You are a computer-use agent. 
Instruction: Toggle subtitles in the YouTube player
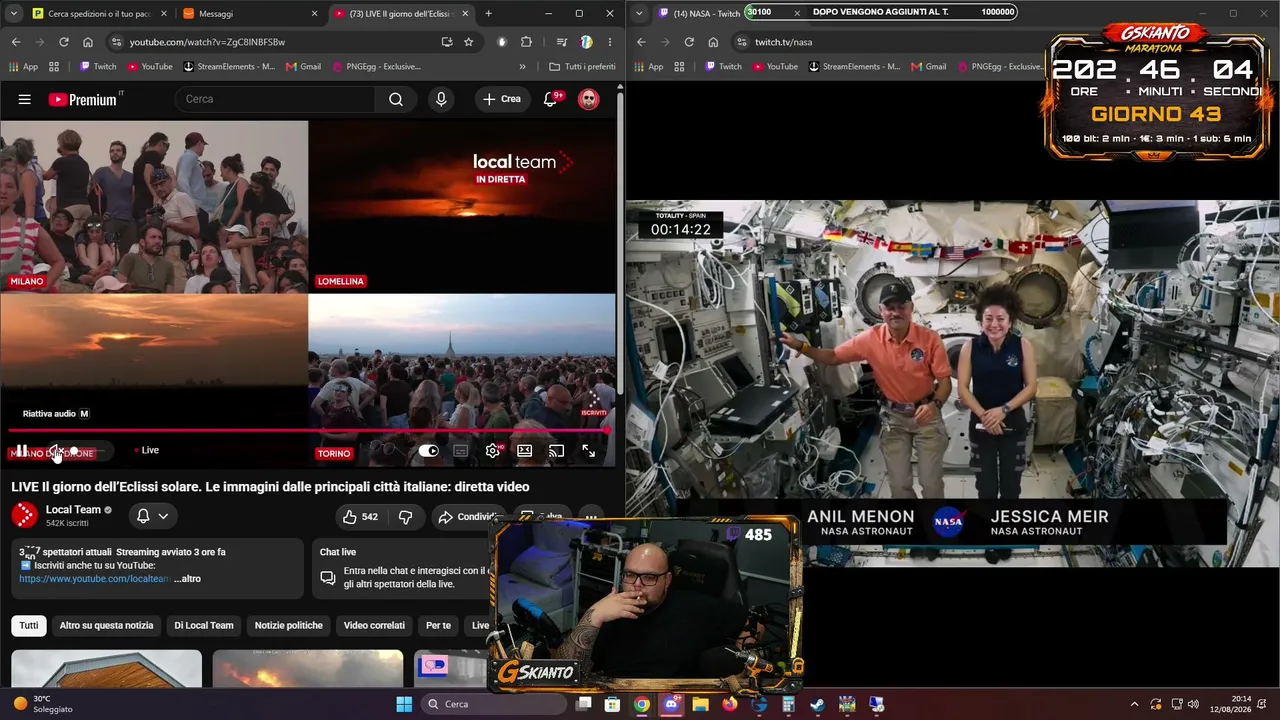click(460, 451)
